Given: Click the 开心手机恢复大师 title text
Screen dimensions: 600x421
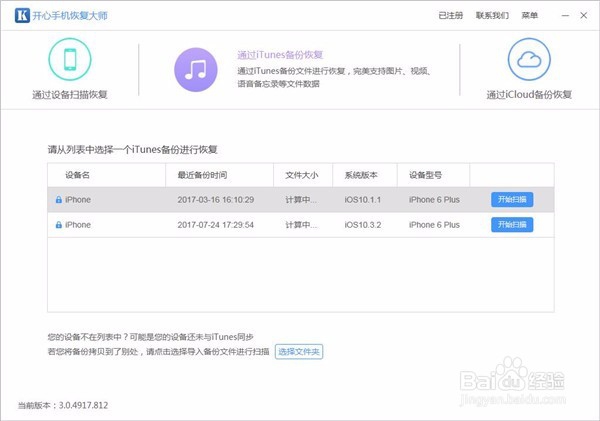Looking at the screenshot, I should pos(70,16).
